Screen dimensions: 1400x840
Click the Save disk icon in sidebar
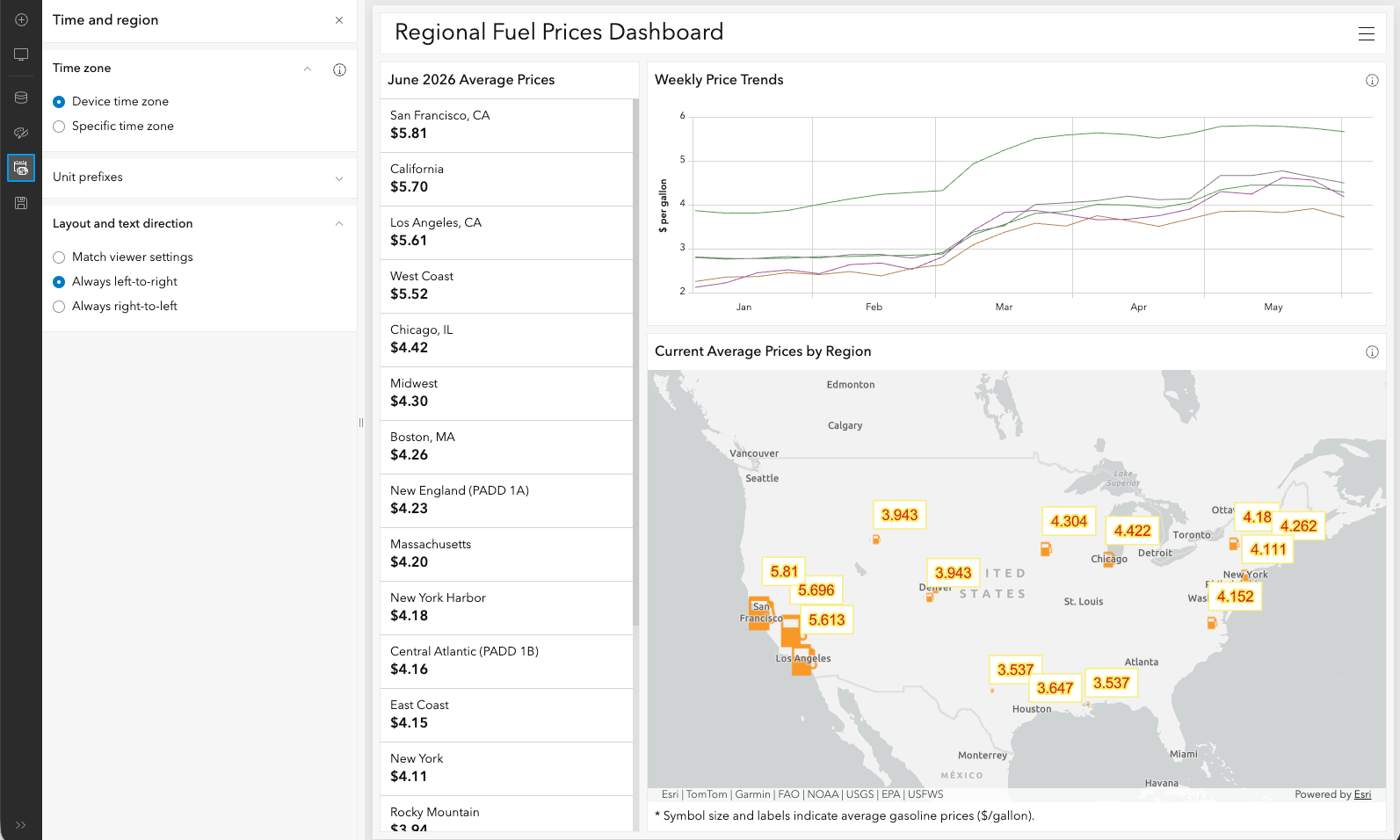click(x=21, y=203)
